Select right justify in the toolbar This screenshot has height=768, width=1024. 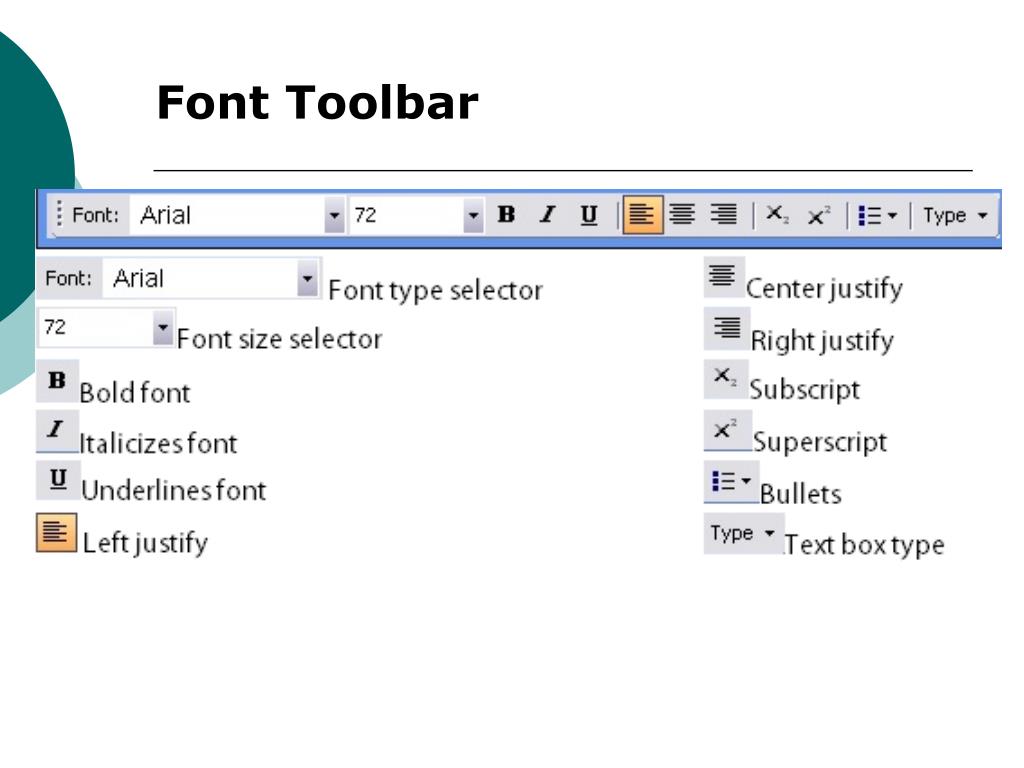(x=724, y=214)
